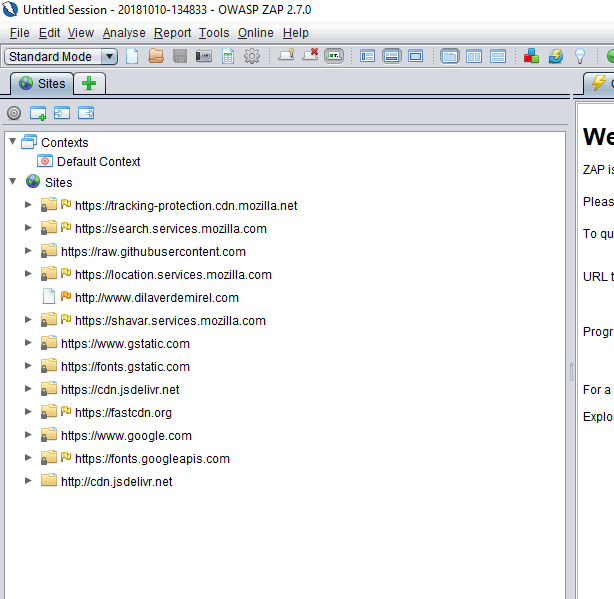Open the Tools menu
Viewport: 614px width, 599px height.
point(214,33)
